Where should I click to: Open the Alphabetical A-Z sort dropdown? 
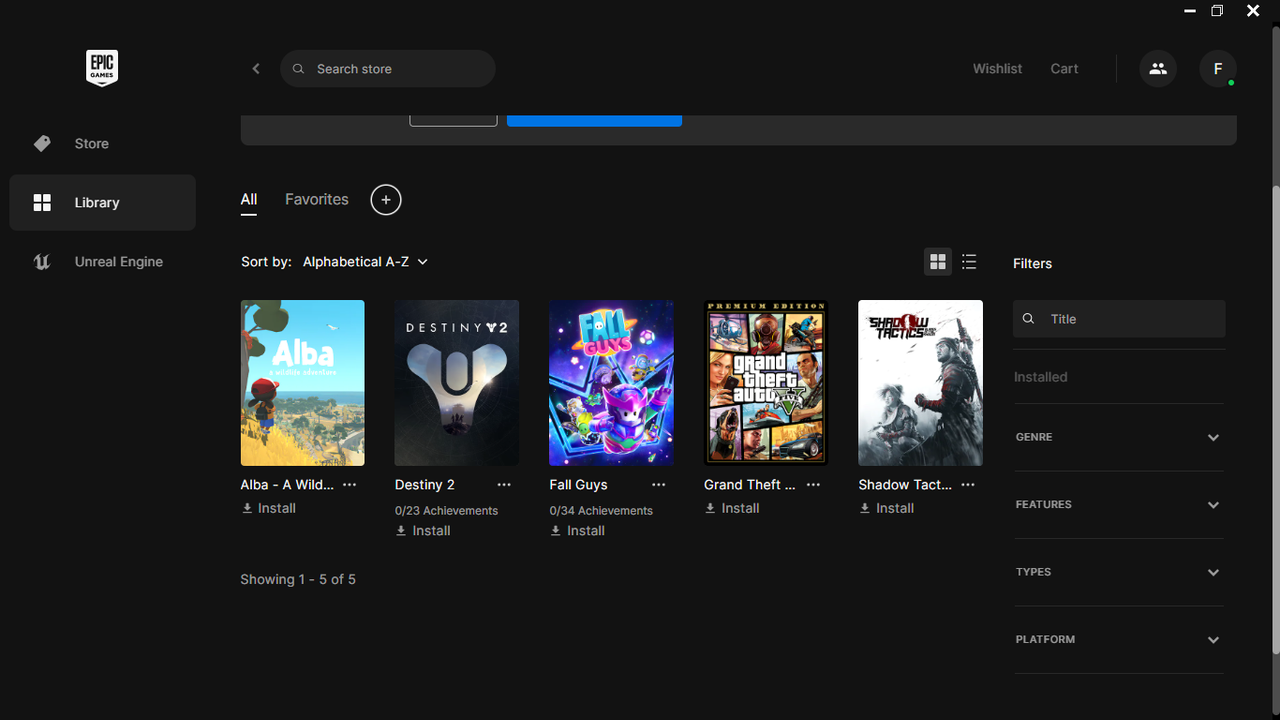[x=366, y=262]
